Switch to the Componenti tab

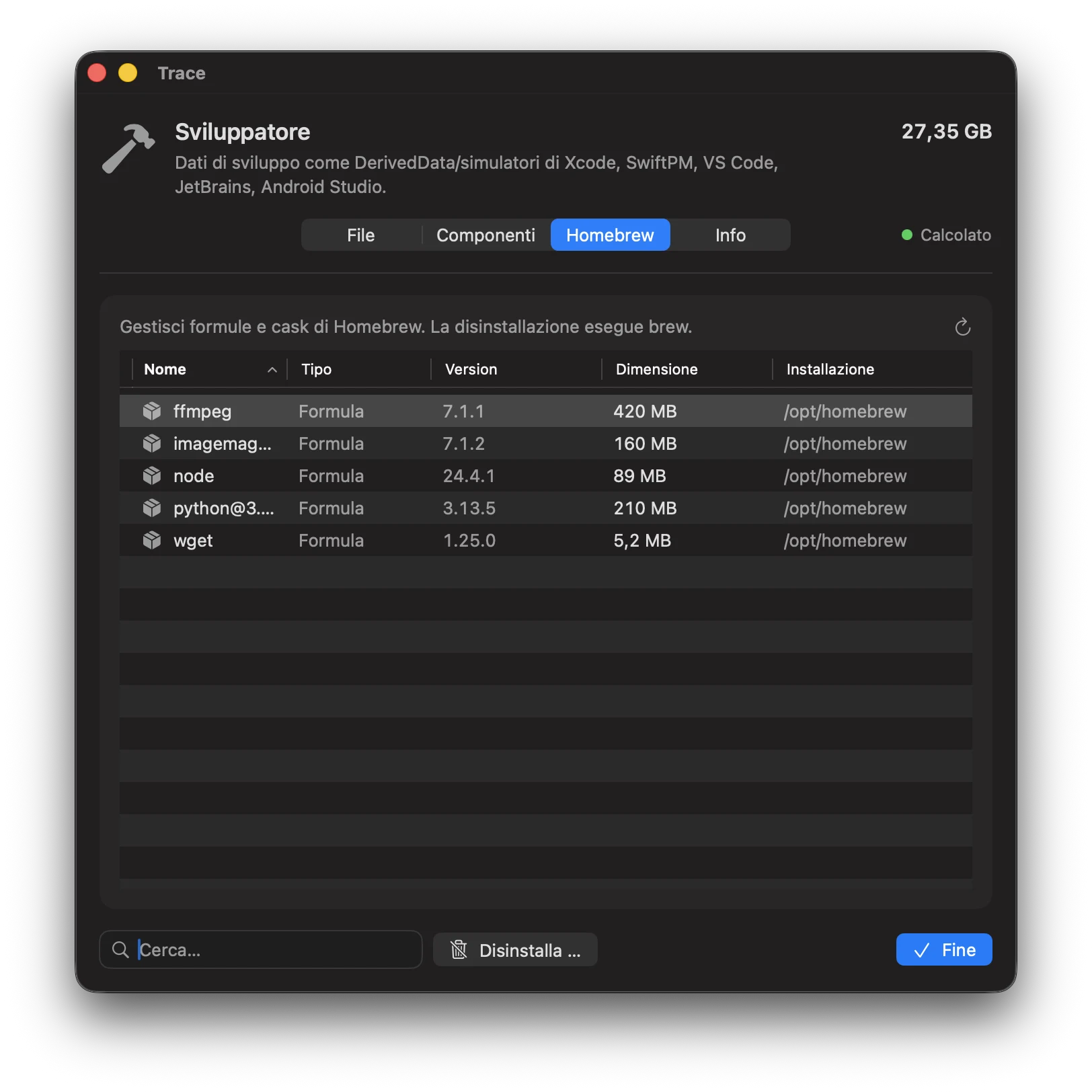pyautogui.click(x=485, y=235)
